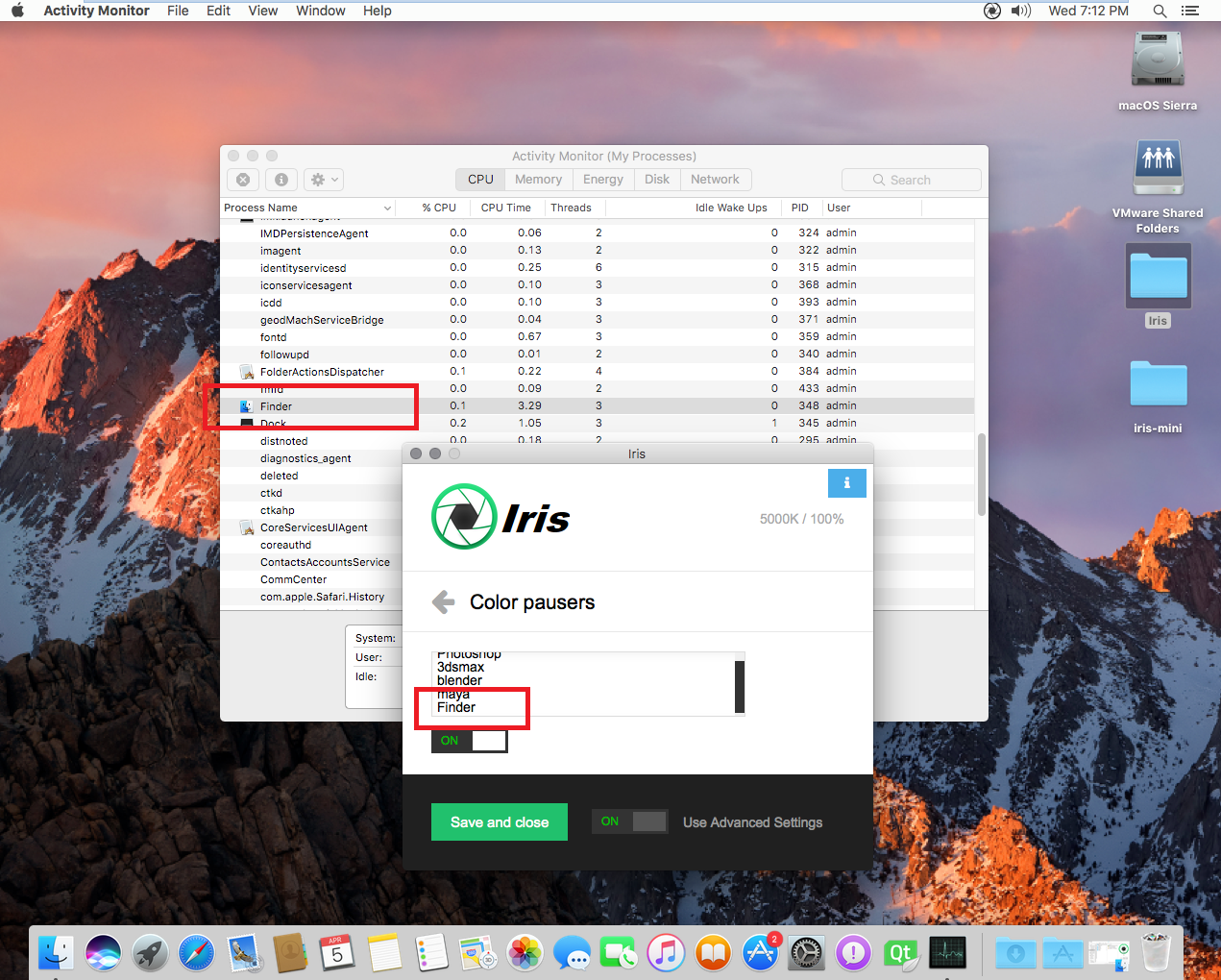This screenshot has height=980, width=1221.
Task: Open Safari from the Dock
Action: coord(196,953)
